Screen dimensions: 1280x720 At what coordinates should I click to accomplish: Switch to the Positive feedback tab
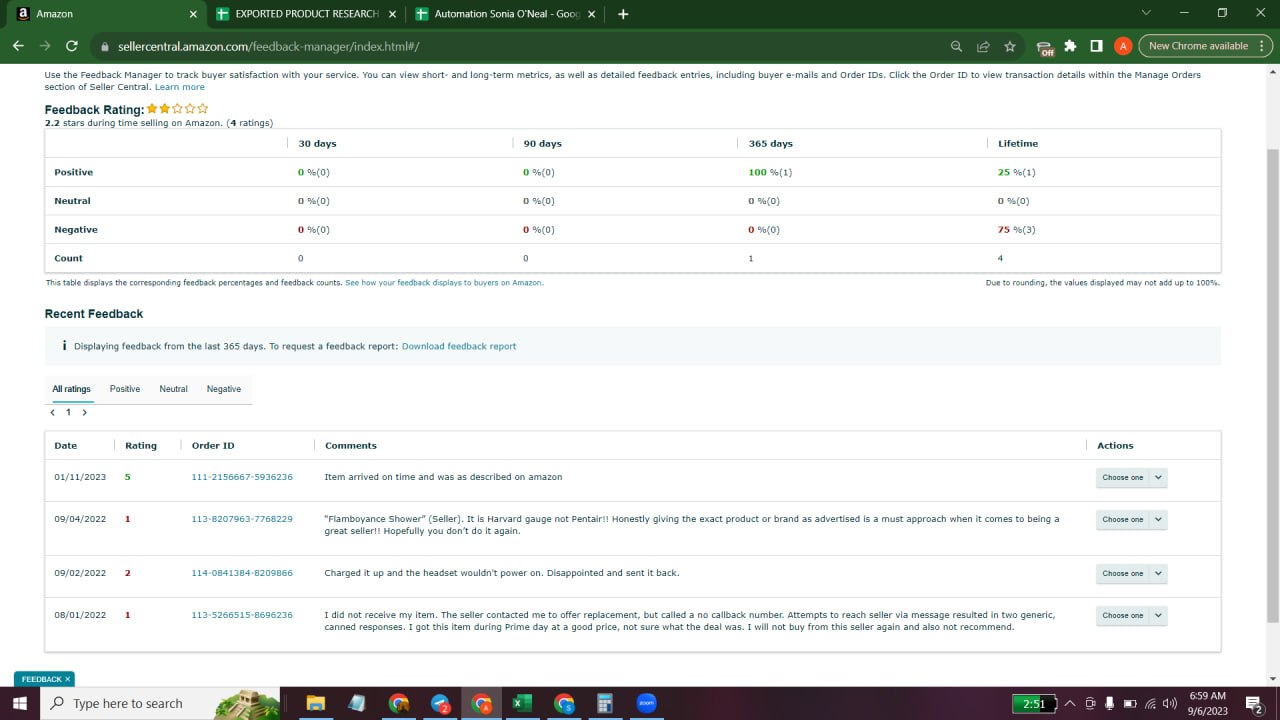(x=125, y=389)
